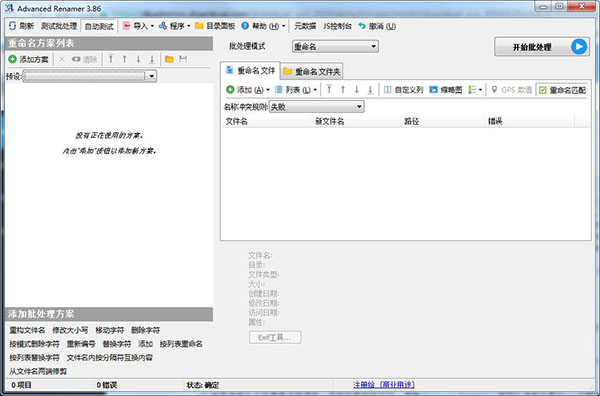Add 重构文件名 method
Screen dimensions: 600x396
pos(27,330)
